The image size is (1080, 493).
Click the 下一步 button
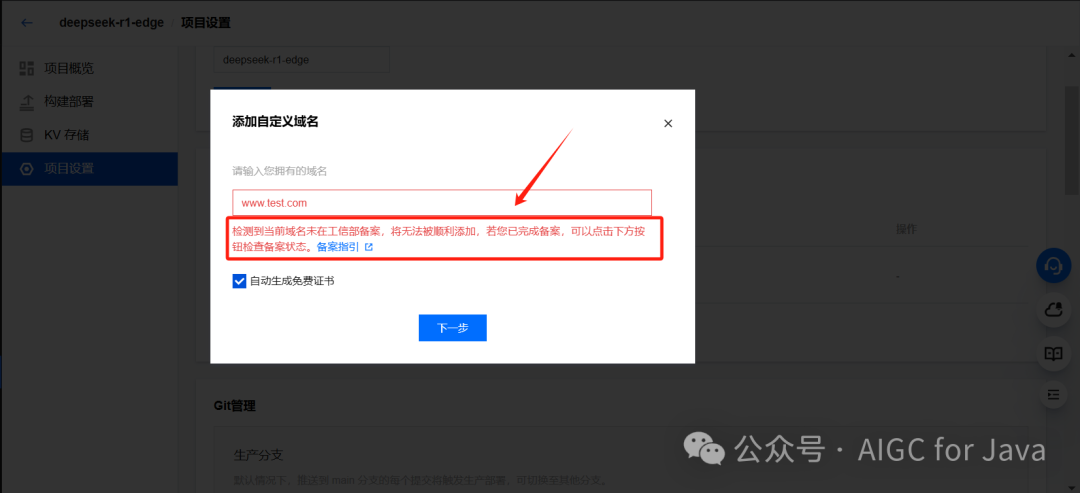pyautogui.click(x=453, y=328)
